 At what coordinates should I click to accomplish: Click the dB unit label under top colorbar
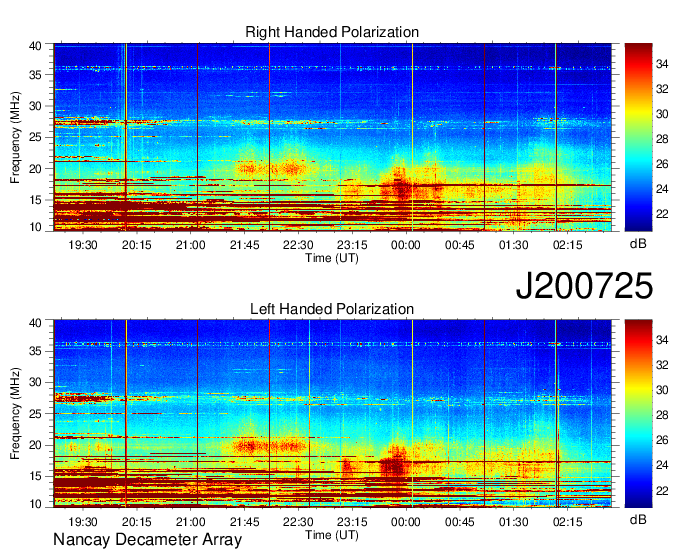pos(638,243)
